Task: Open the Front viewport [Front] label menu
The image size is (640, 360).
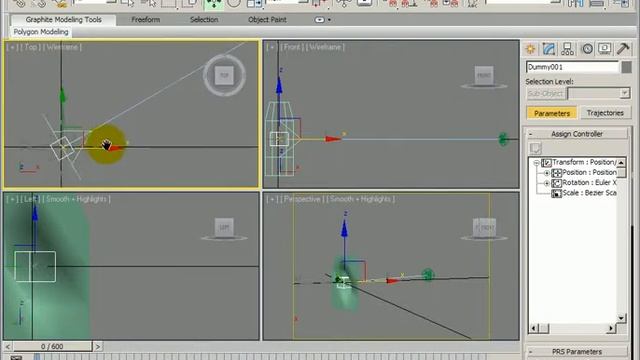Action: pyautogui.click(x=291, y=47)
